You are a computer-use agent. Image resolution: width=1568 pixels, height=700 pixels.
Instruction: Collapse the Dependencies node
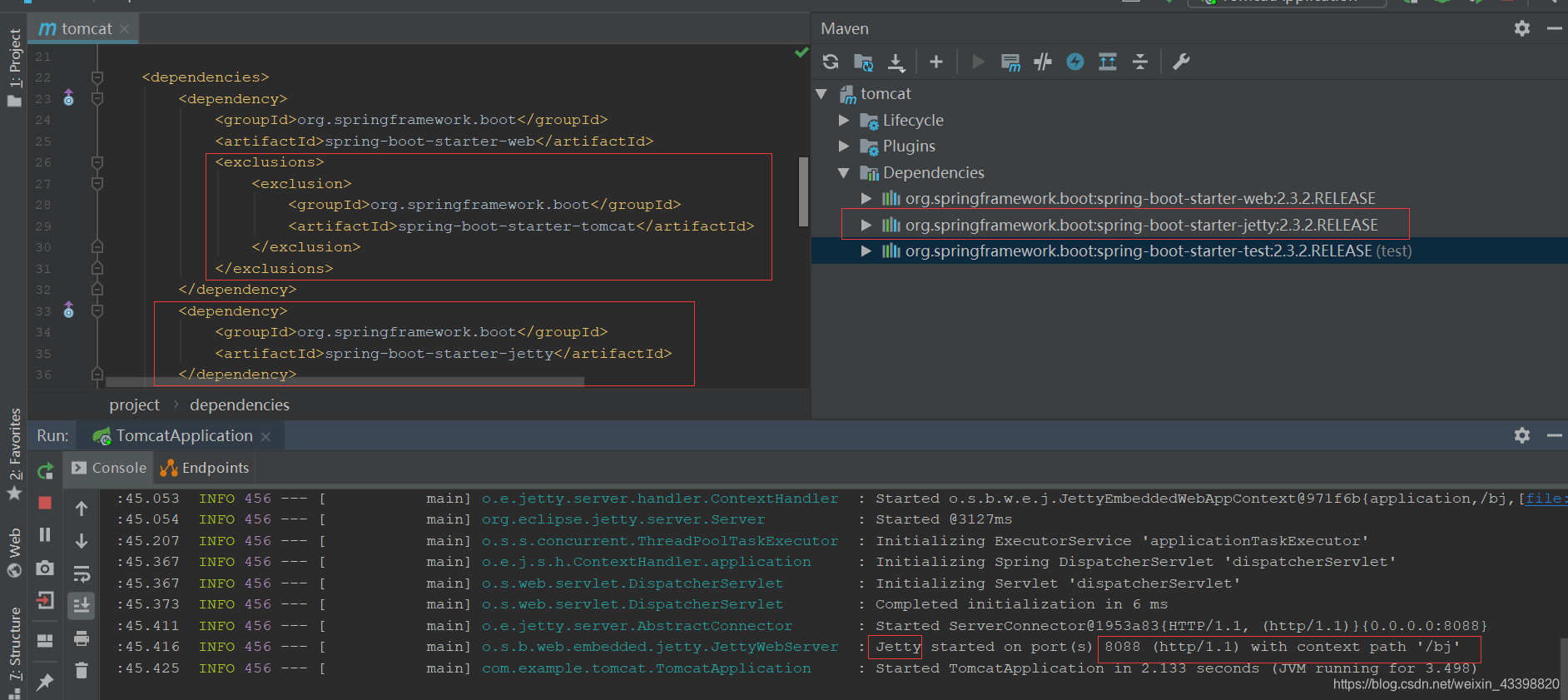pos(844,173)
